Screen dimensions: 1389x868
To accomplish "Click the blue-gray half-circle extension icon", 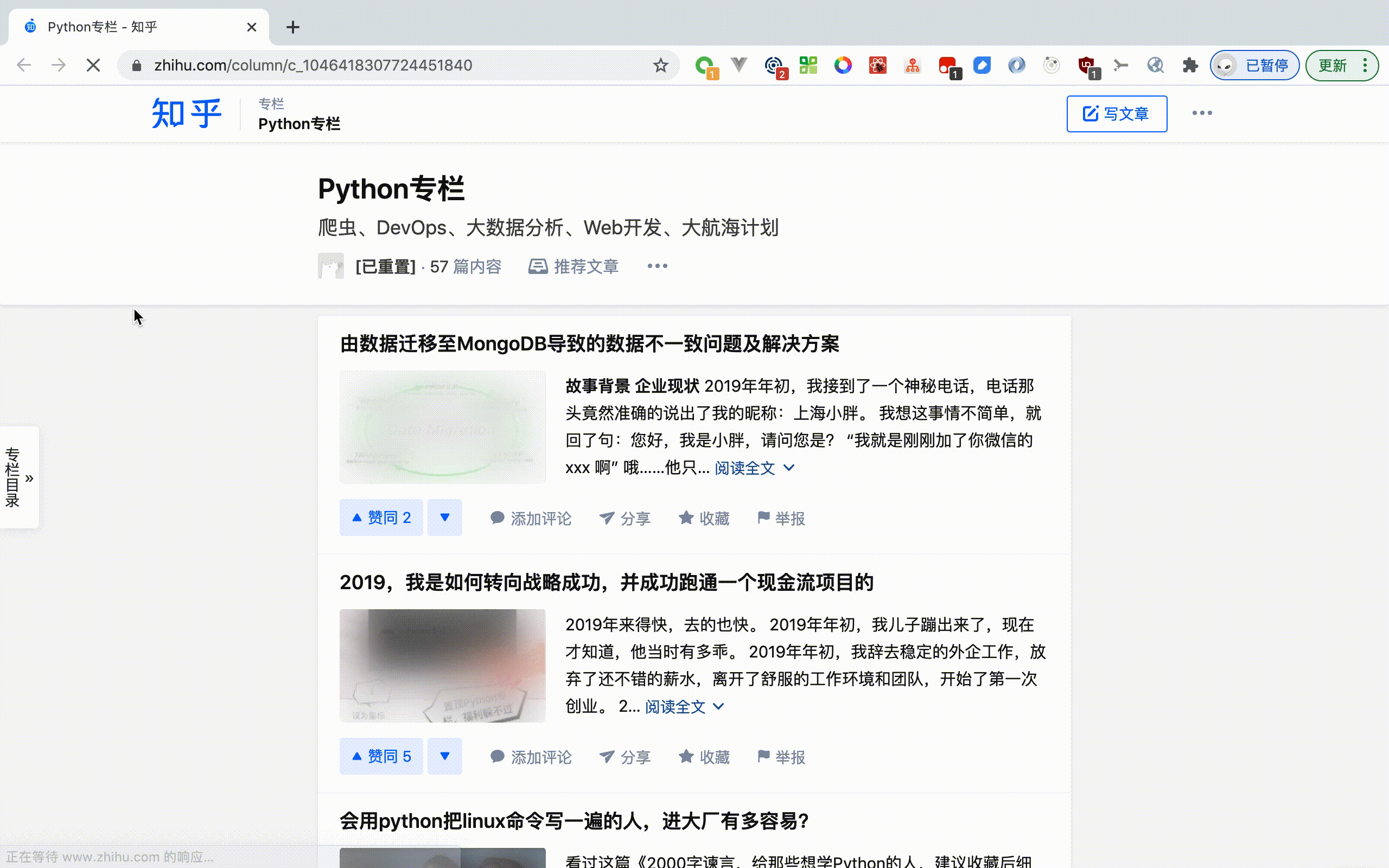I will point(1016,65).
